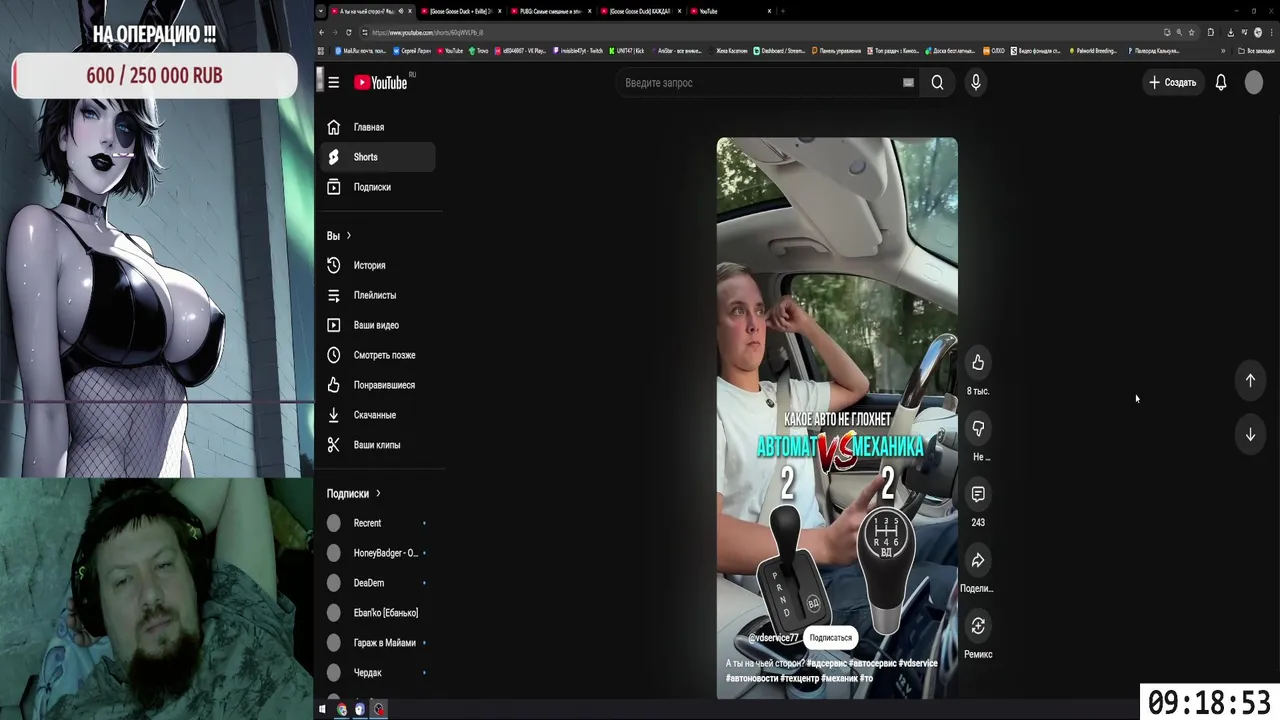
Task: Open История in the sidebar
Action: (x=377, y=265)
